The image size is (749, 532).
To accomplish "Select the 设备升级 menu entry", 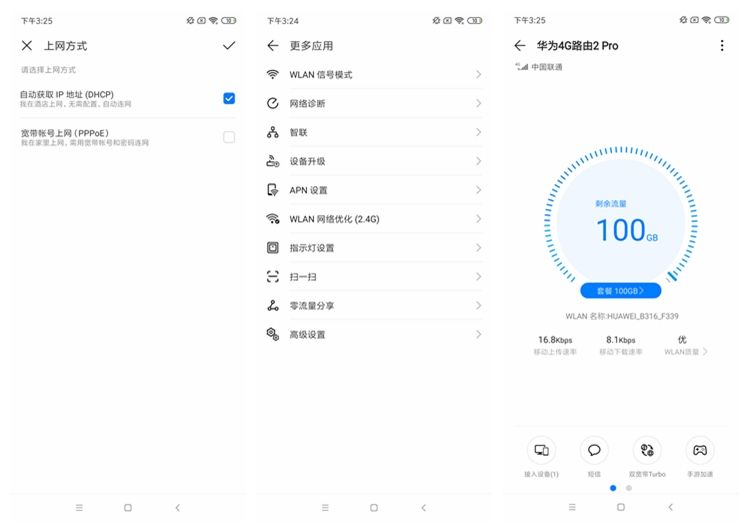I will [374, 161].
